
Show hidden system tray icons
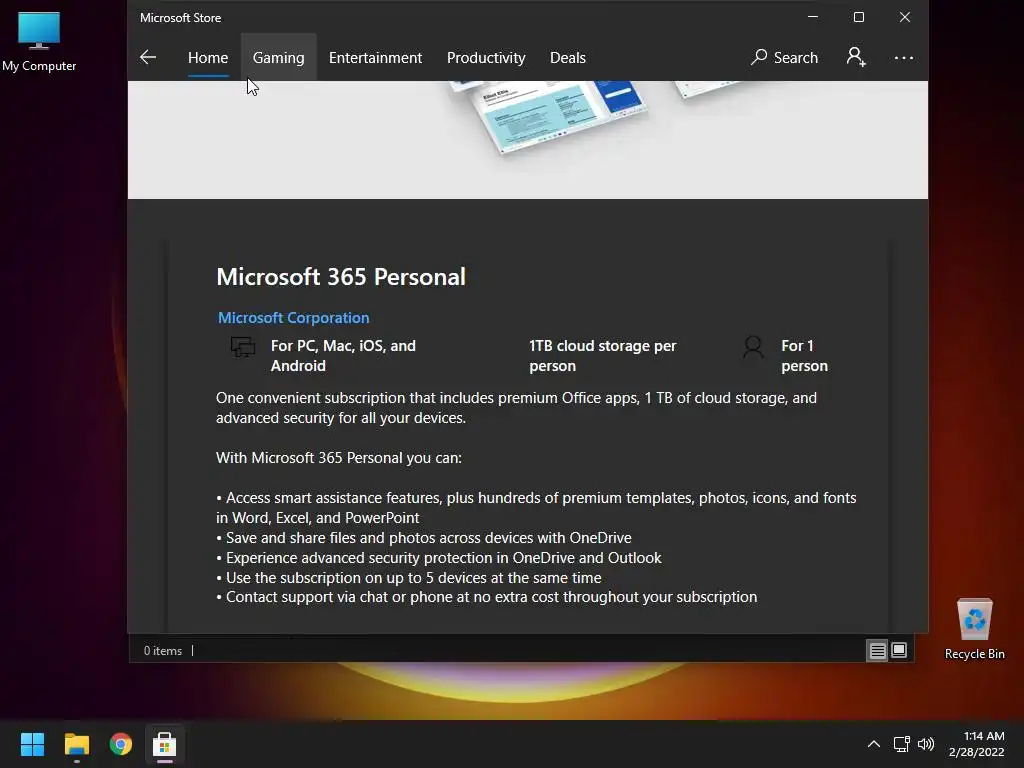click(874, 744)
